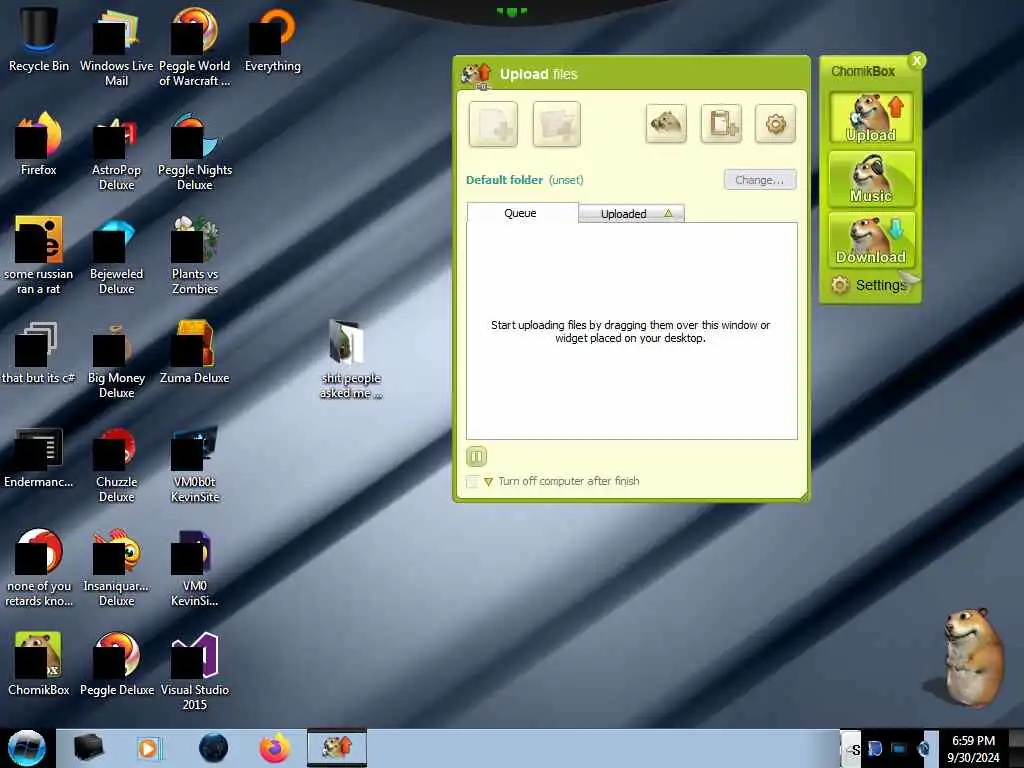Click the ChomikBox taskbar button
Viewport: 1024px width, 768px height.
337,748
